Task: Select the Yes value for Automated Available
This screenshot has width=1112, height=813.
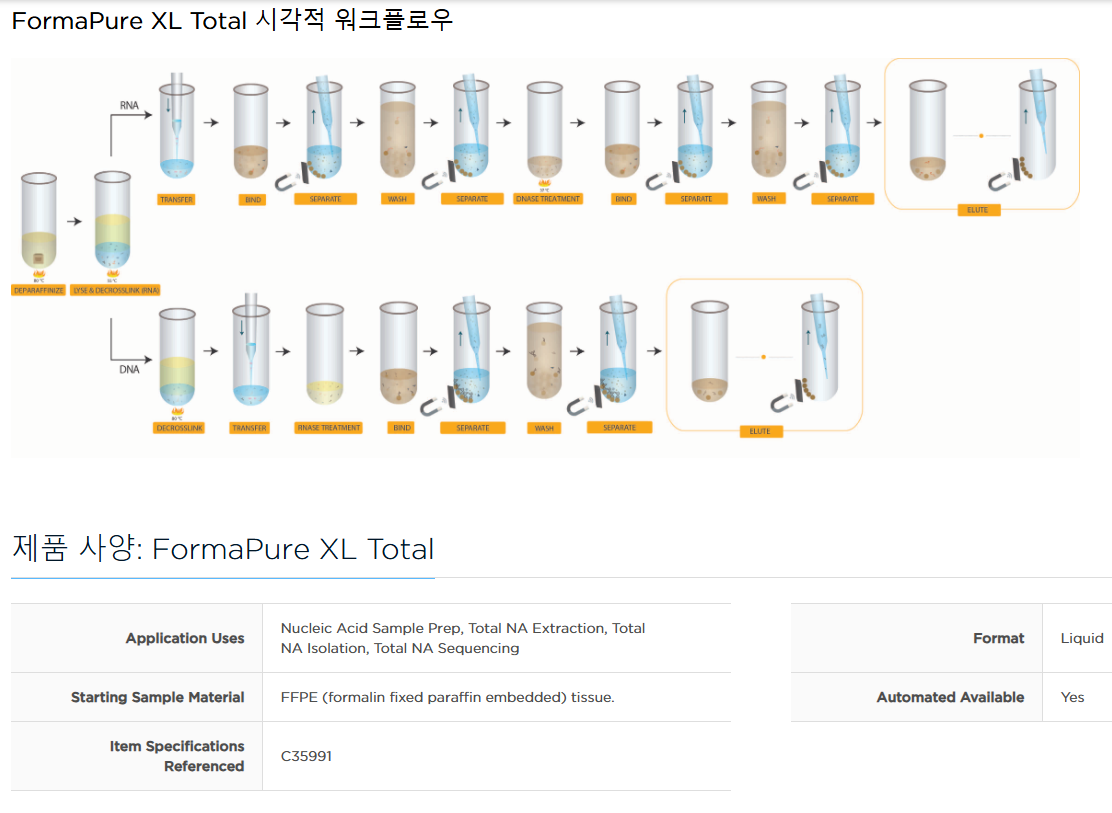Action: (x=1072, y=697)
